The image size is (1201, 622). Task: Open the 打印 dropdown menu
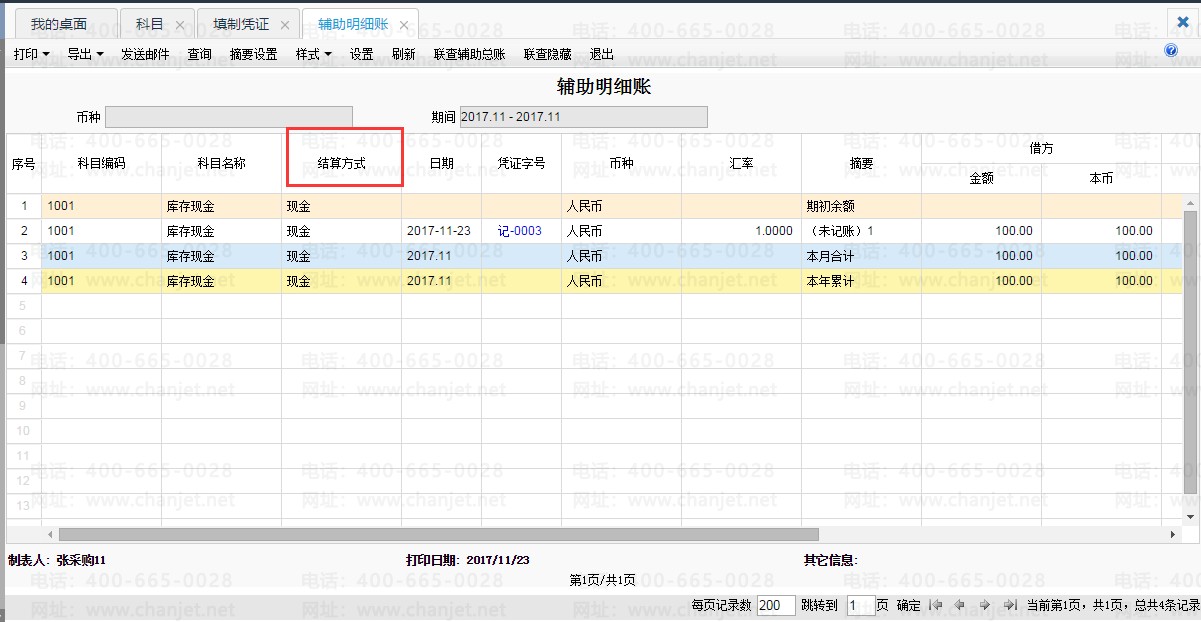pos(31,54)
